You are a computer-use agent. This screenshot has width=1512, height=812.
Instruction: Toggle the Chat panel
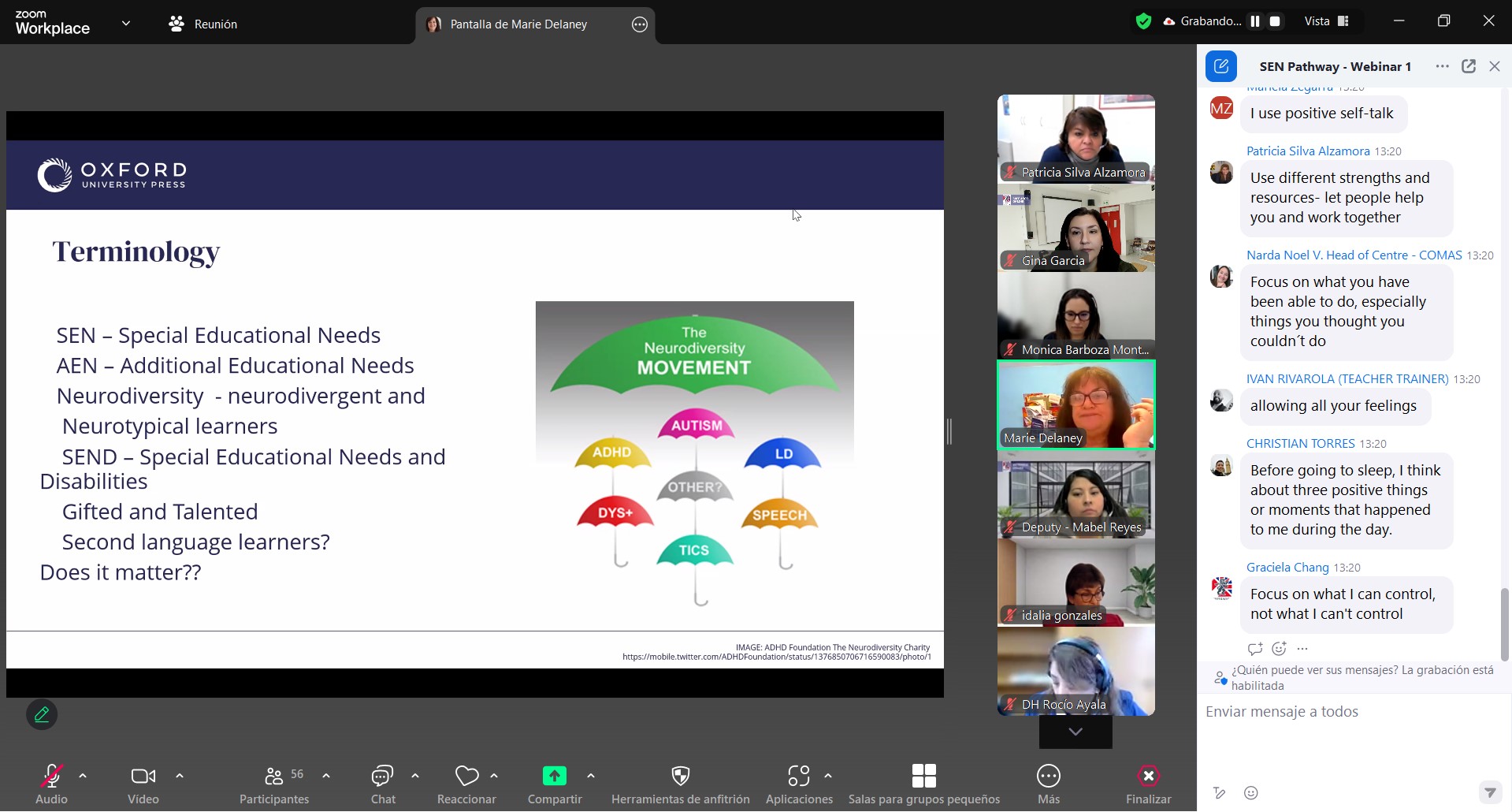[383, 784]
